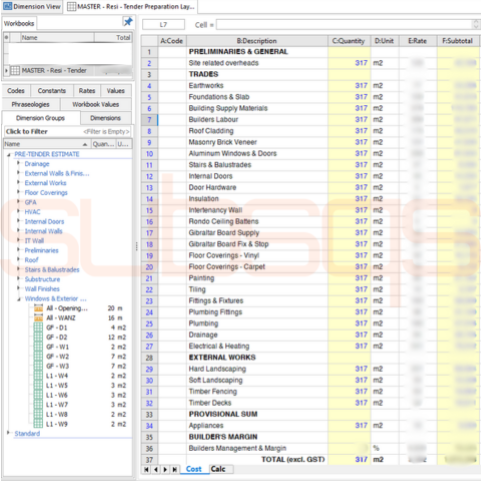Open the Dimension View tab

click(x=32, y=6)
